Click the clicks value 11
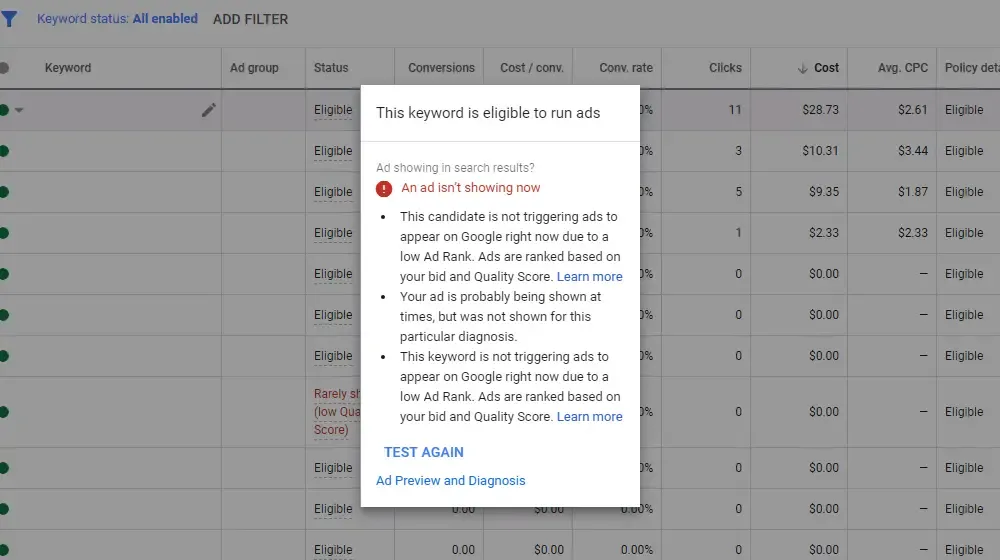The height and width of the screenshot is (560, 1000). point(735,110)
